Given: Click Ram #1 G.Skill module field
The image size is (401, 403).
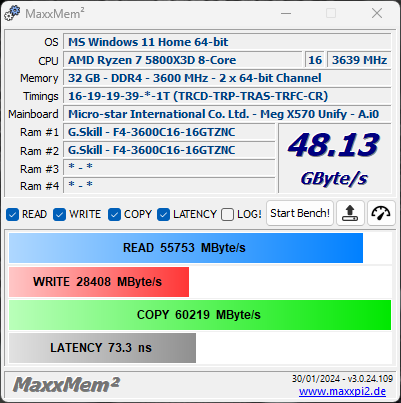Looking at the screenshot, I should coord(169,132).
